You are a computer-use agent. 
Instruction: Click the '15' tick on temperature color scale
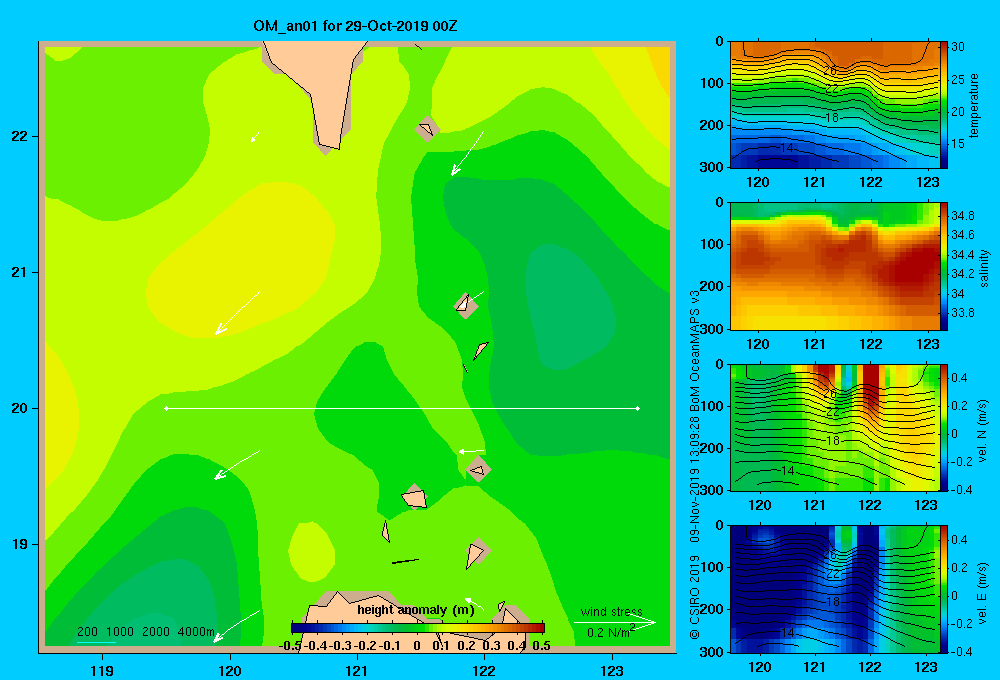tap(958, 144)
